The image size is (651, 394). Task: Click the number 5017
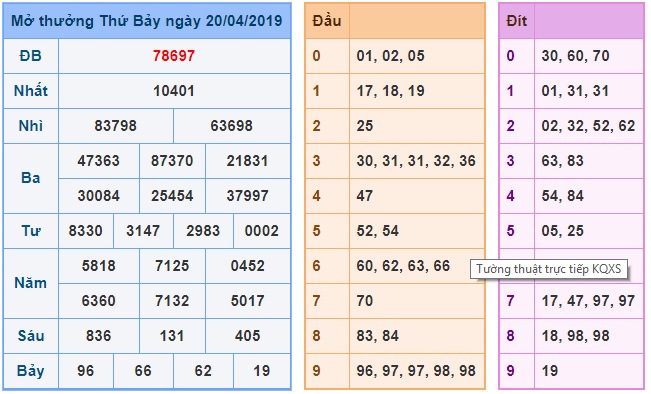coord(247,301)
